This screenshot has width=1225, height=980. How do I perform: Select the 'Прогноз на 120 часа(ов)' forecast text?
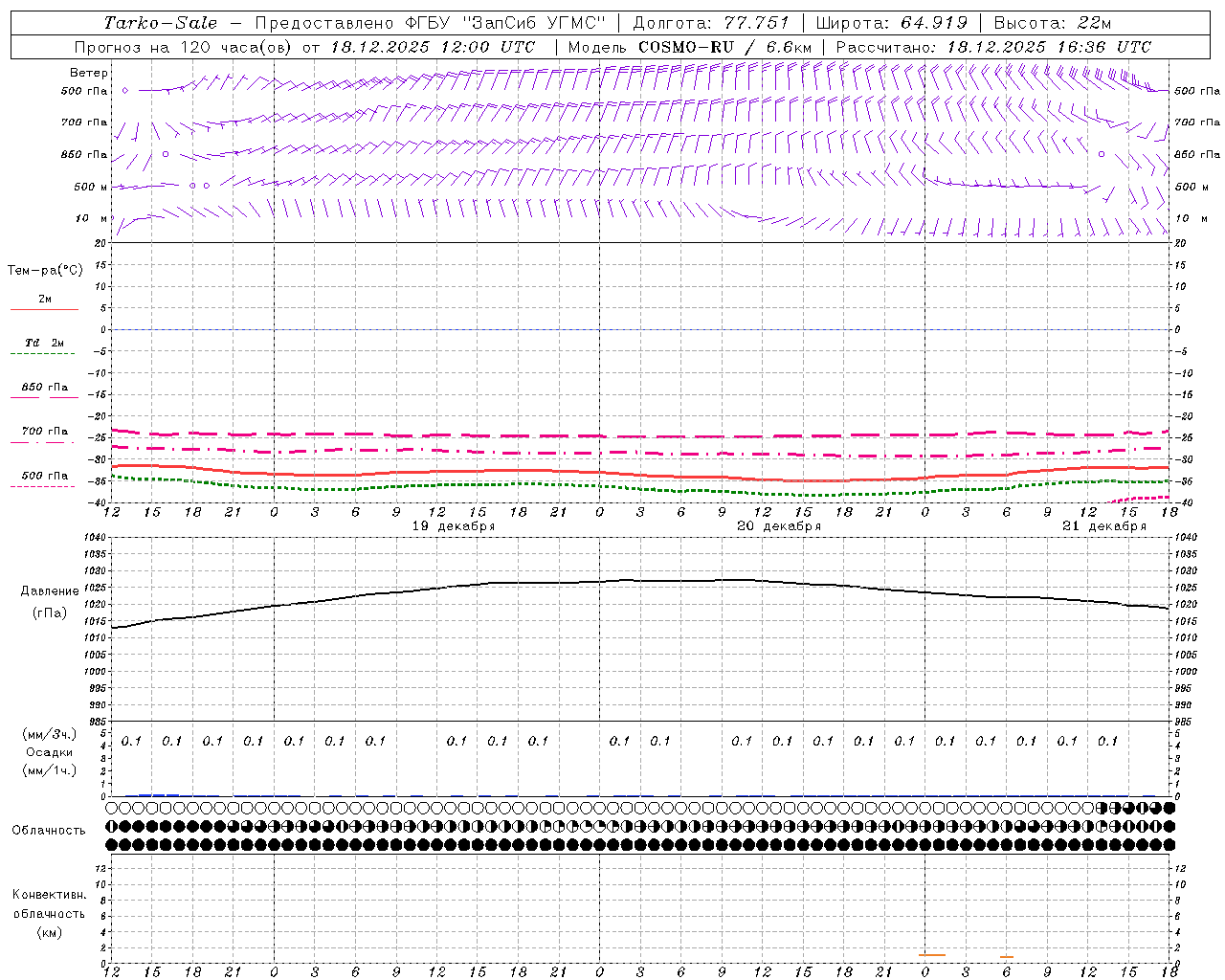(185, 47)
